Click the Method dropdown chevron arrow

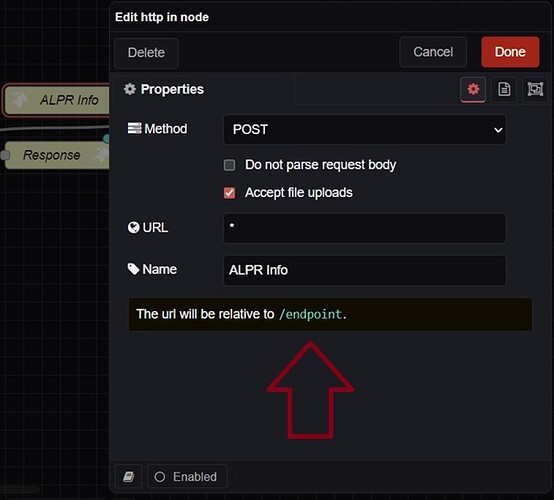click(498, 130)
